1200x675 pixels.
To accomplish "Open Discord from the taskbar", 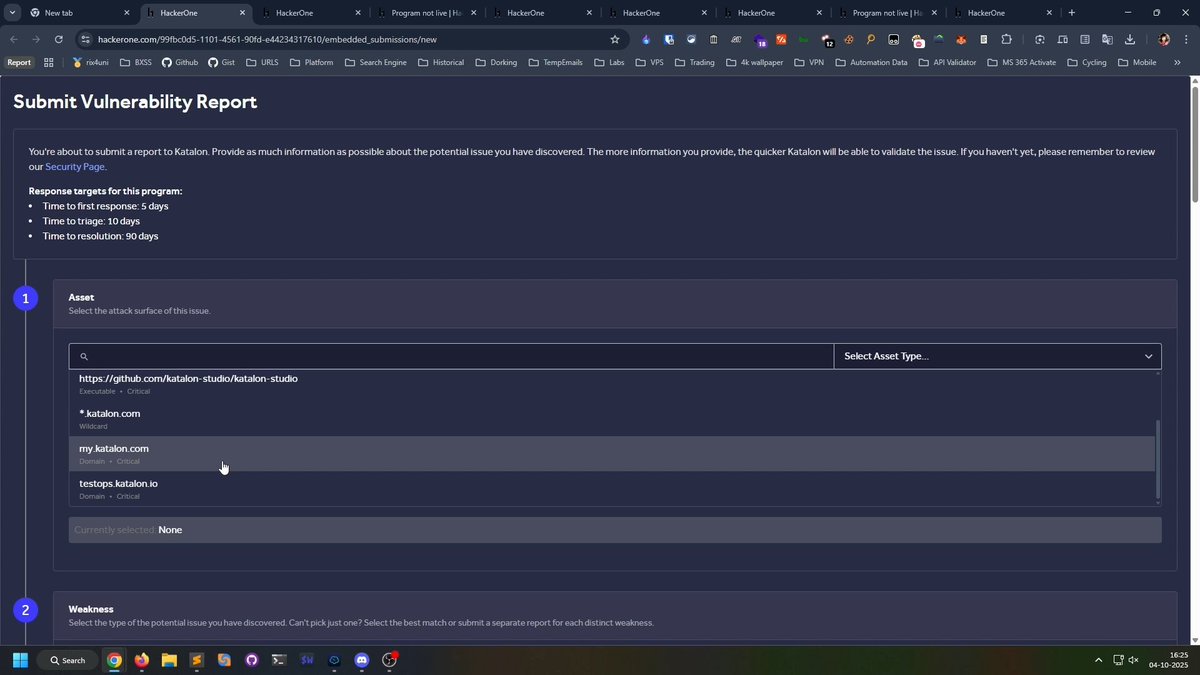I will coord(362,660).
